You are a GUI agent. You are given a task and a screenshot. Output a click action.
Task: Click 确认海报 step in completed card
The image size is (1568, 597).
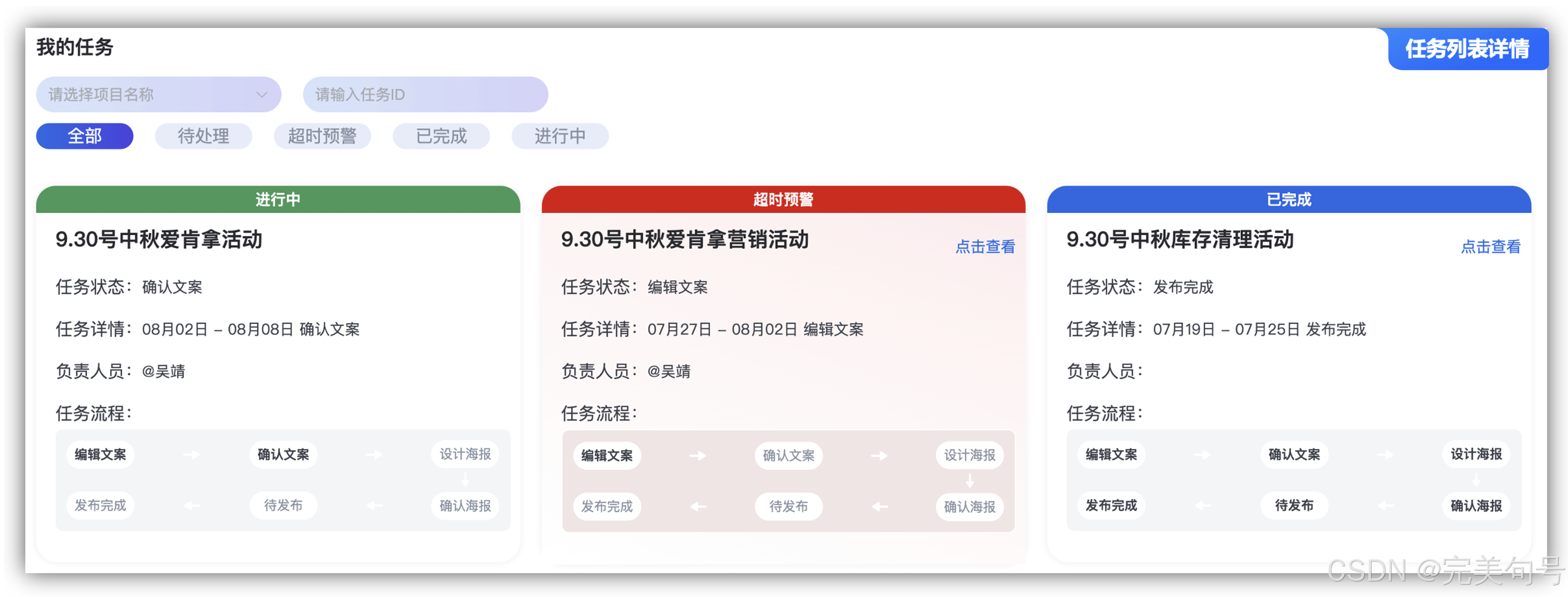(x=1476, y=505)
